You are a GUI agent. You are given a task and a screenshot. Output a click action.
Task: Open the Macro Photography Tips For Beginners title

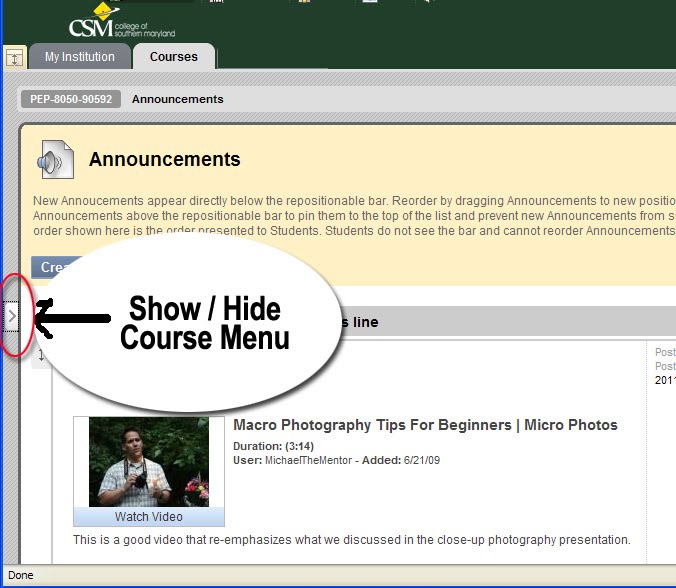click(425, 425)
